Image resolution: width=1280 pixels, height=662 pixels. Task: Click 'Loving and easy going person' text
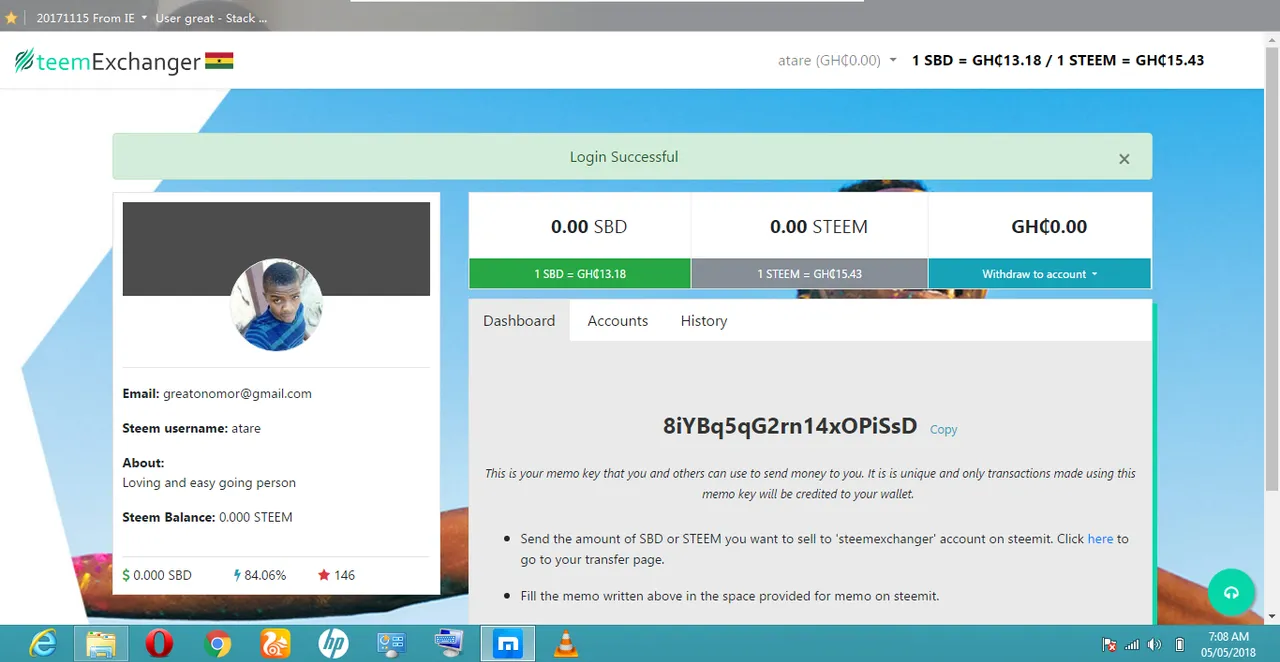tap(209, 483)
